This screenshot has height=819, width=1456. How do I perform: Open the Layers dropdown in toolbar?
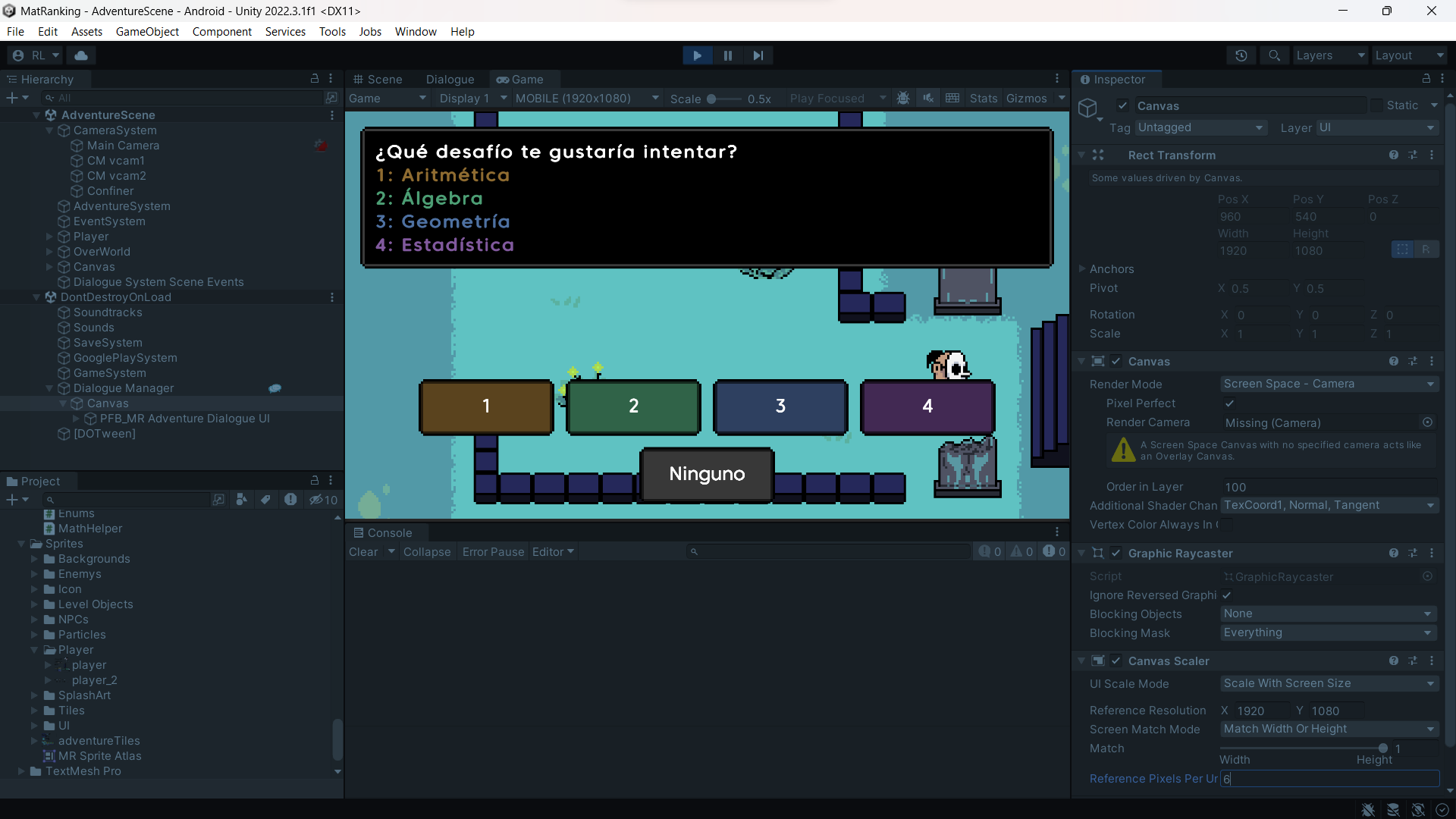pyautogui.click(x=1330, y=55)
